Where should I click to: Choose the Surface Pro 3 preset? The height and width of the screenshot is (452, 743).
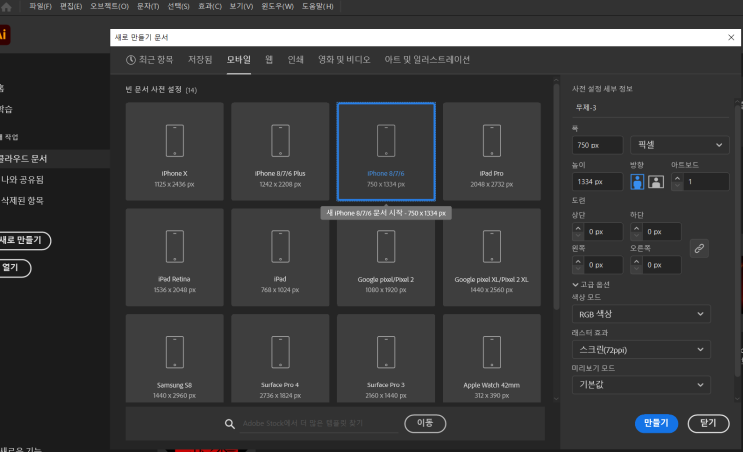coord(386,359)
